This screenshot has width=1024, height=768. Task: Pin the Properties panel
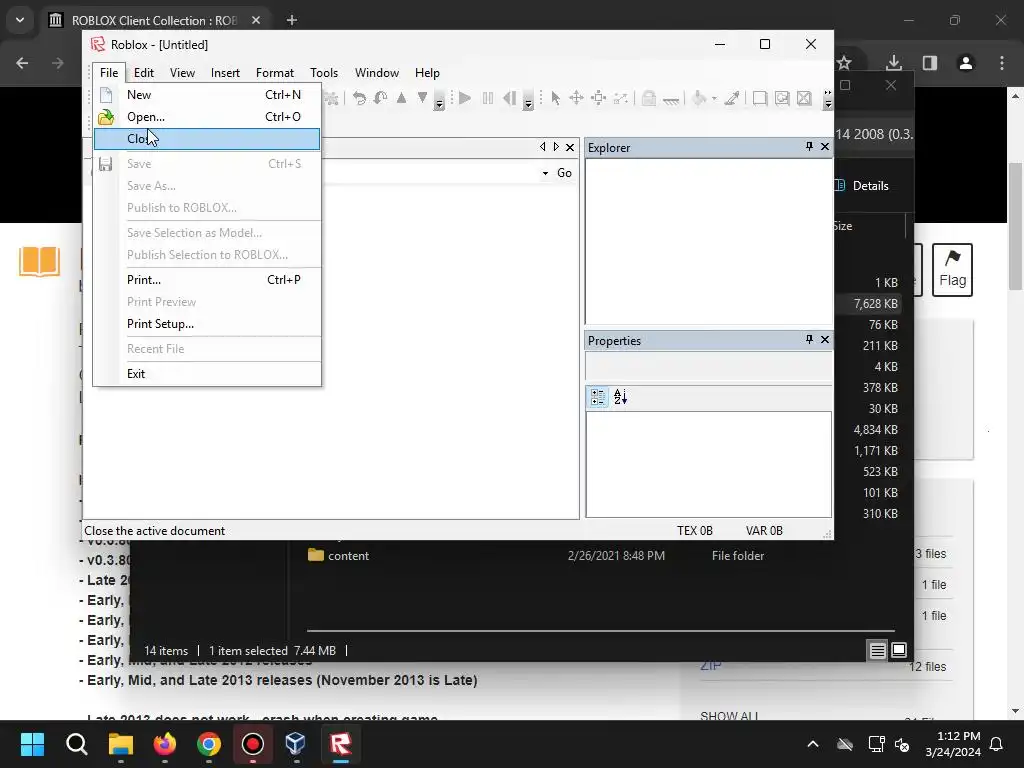point(809,340)
